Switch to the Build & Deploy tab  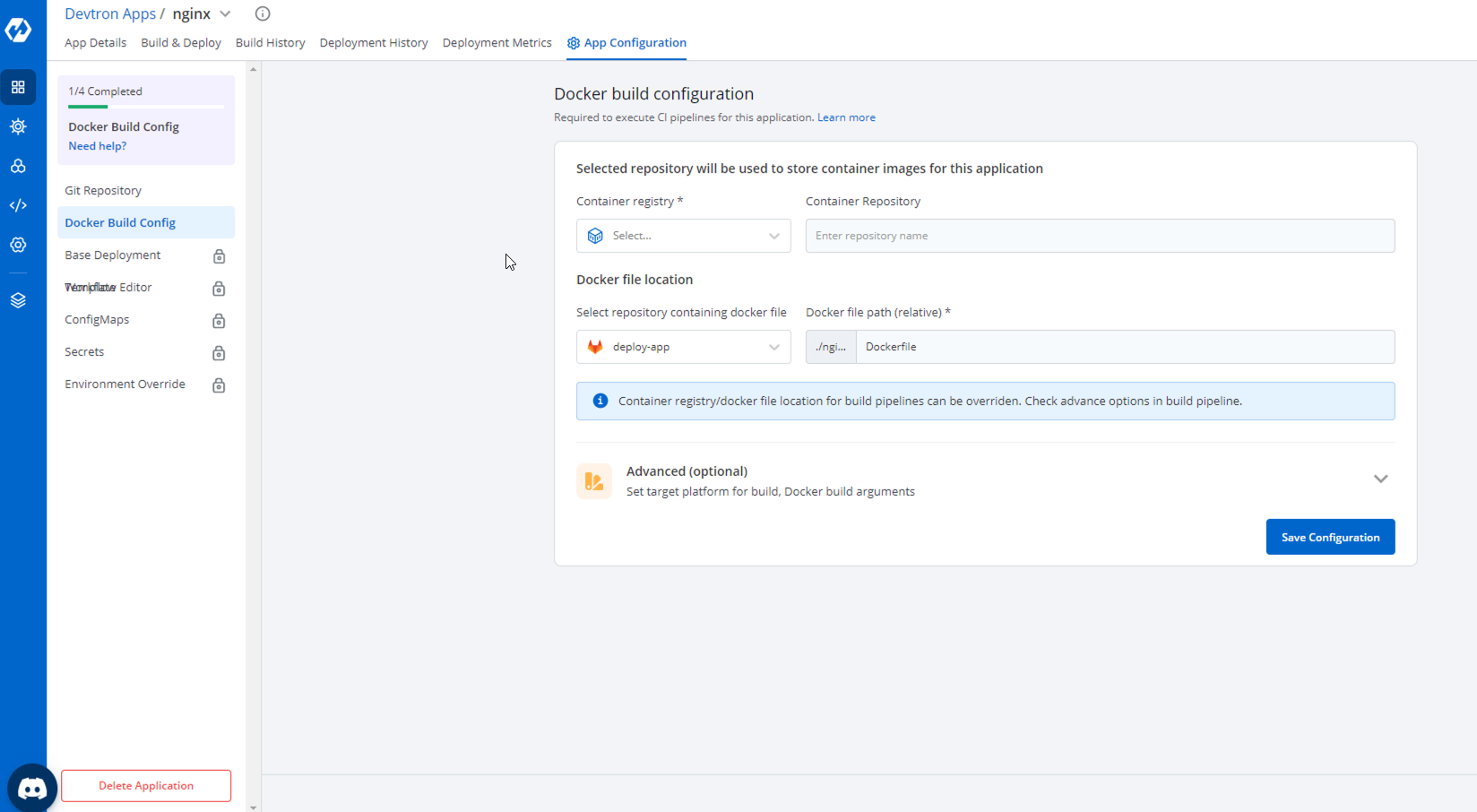(x=181, y=43)
